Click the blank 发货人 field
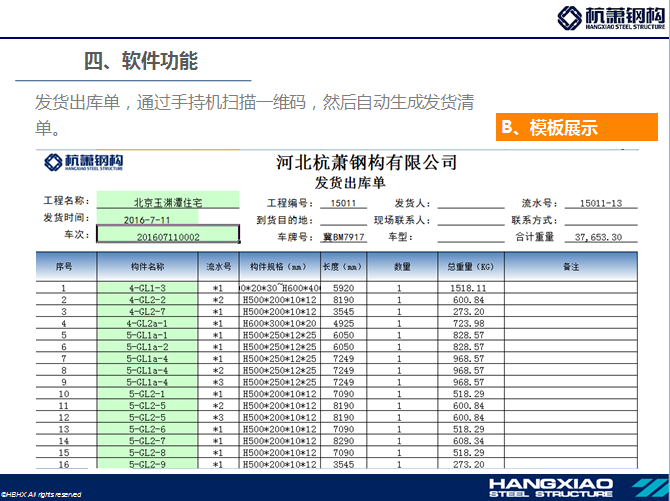The height and width of the screenshot is (501, 670). (471, 203)
